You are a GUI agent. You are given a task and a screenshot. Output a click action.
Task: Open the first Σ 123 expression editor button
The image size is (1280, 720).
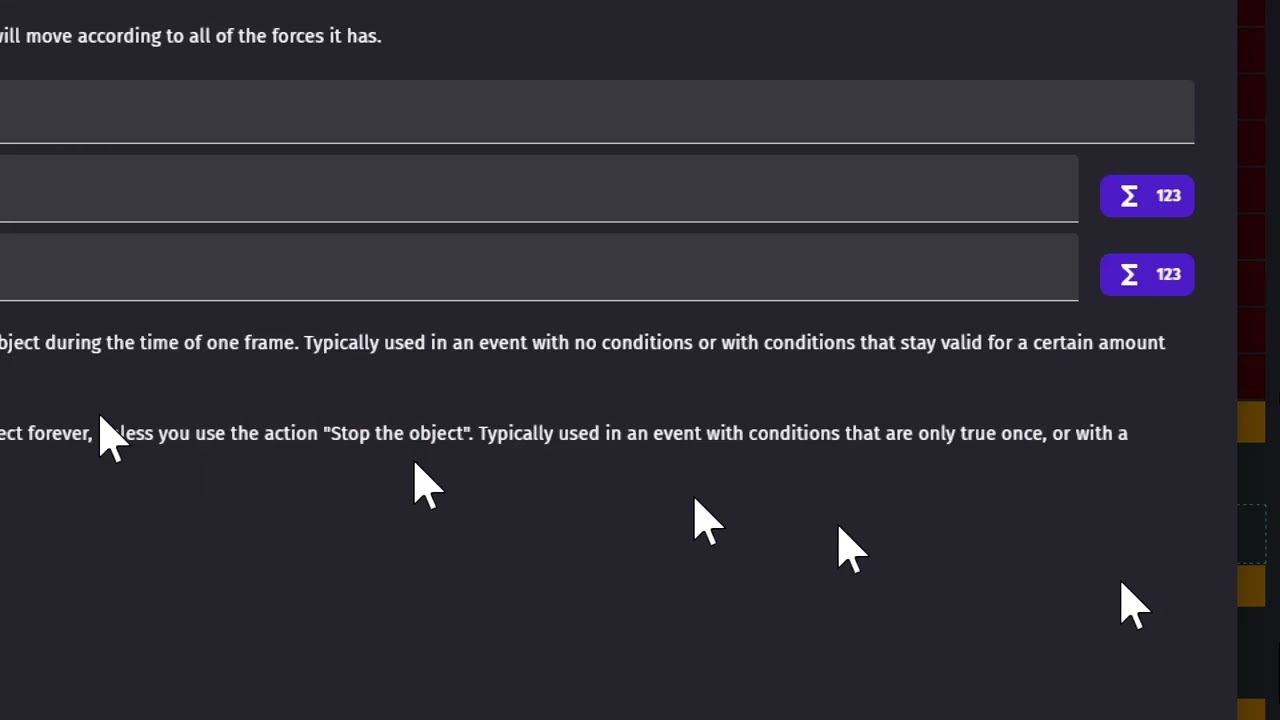(x=1146, y=196)
